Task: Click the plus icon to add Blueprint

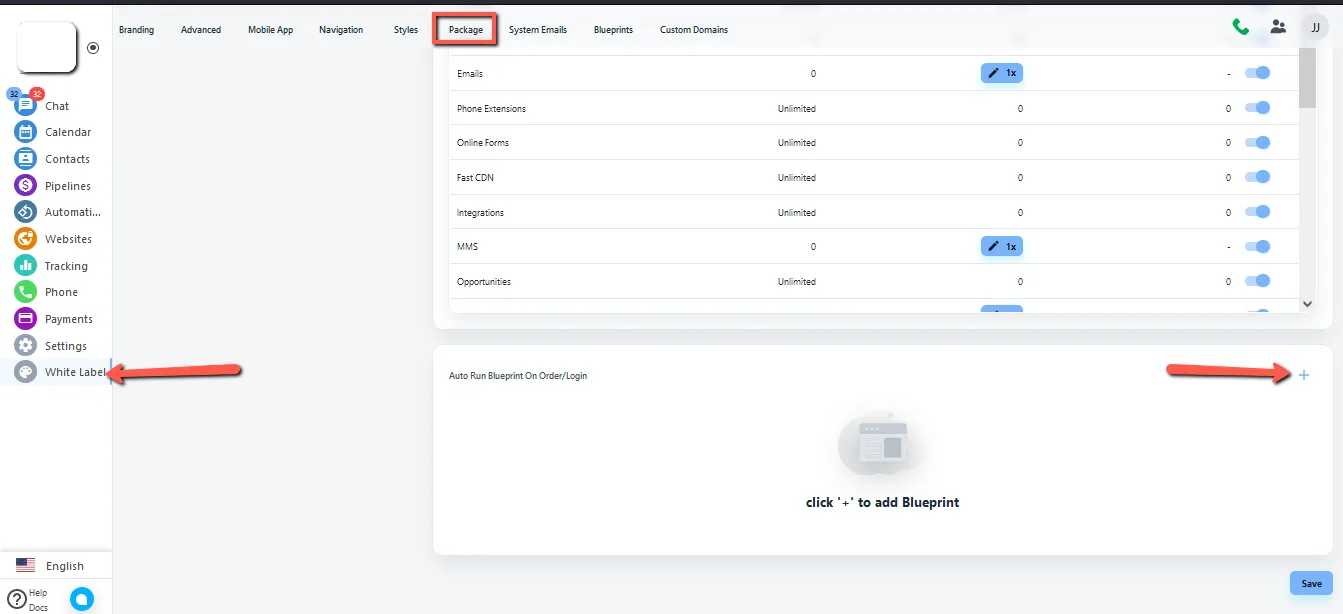Action: pos(1303,375)
